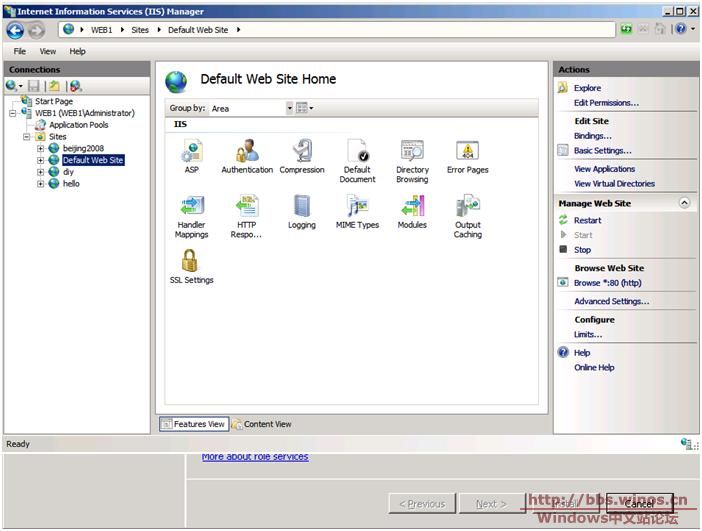Select Start Page in Connections tree
Viewport: 702px width, 531px height.
pyautogui.click(x=54, y=102)
